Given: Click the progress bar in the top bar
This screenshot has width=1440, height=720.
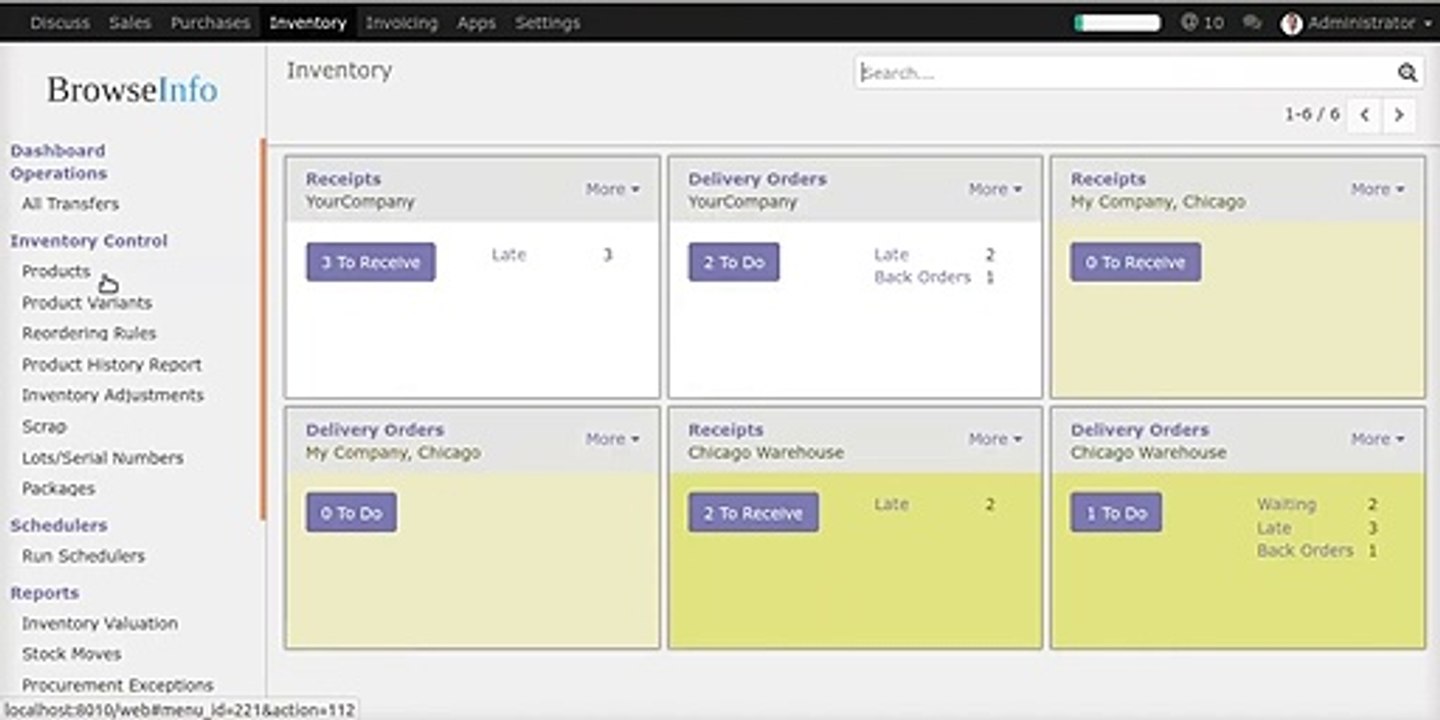Looking at the screenshot, I should [1117, 22].
